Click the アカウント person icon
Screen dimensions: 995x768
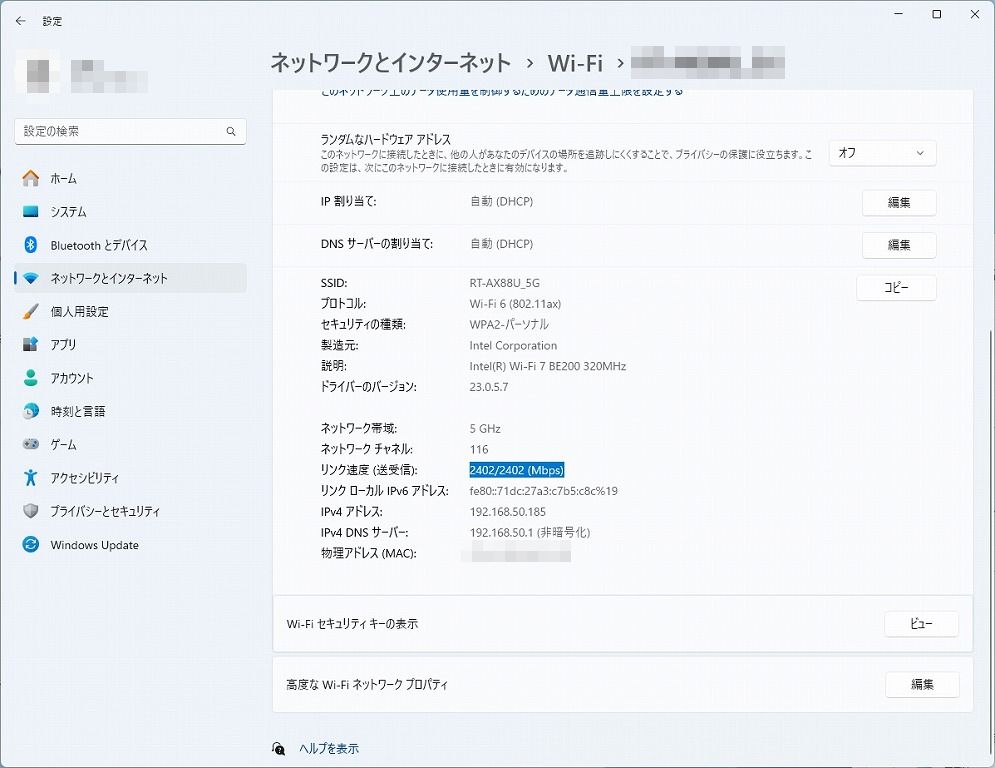[31, 378]
